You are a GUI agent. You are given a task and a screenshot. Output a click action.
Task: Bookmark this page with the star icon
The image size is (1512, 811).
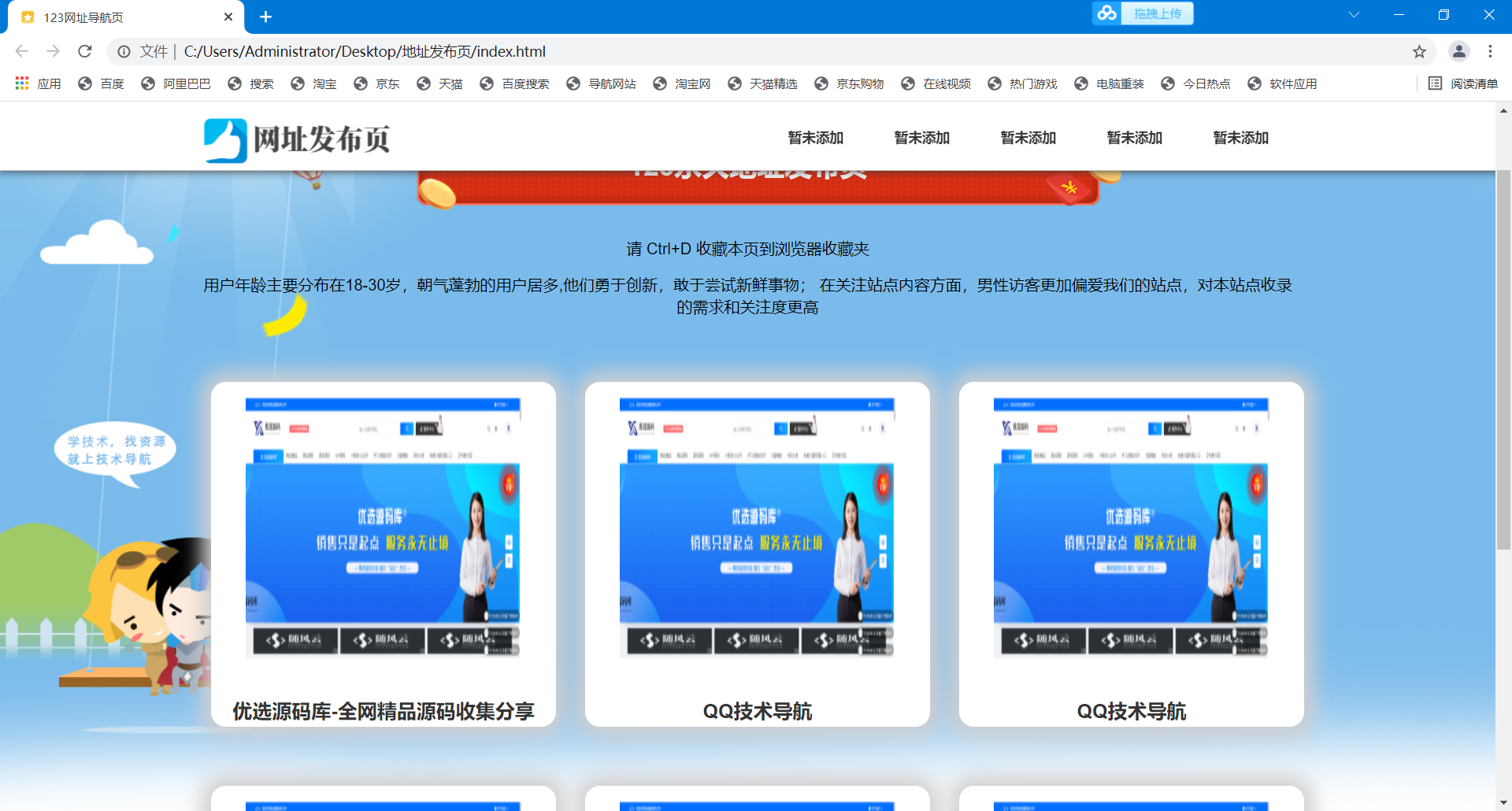click(1419, 51)
